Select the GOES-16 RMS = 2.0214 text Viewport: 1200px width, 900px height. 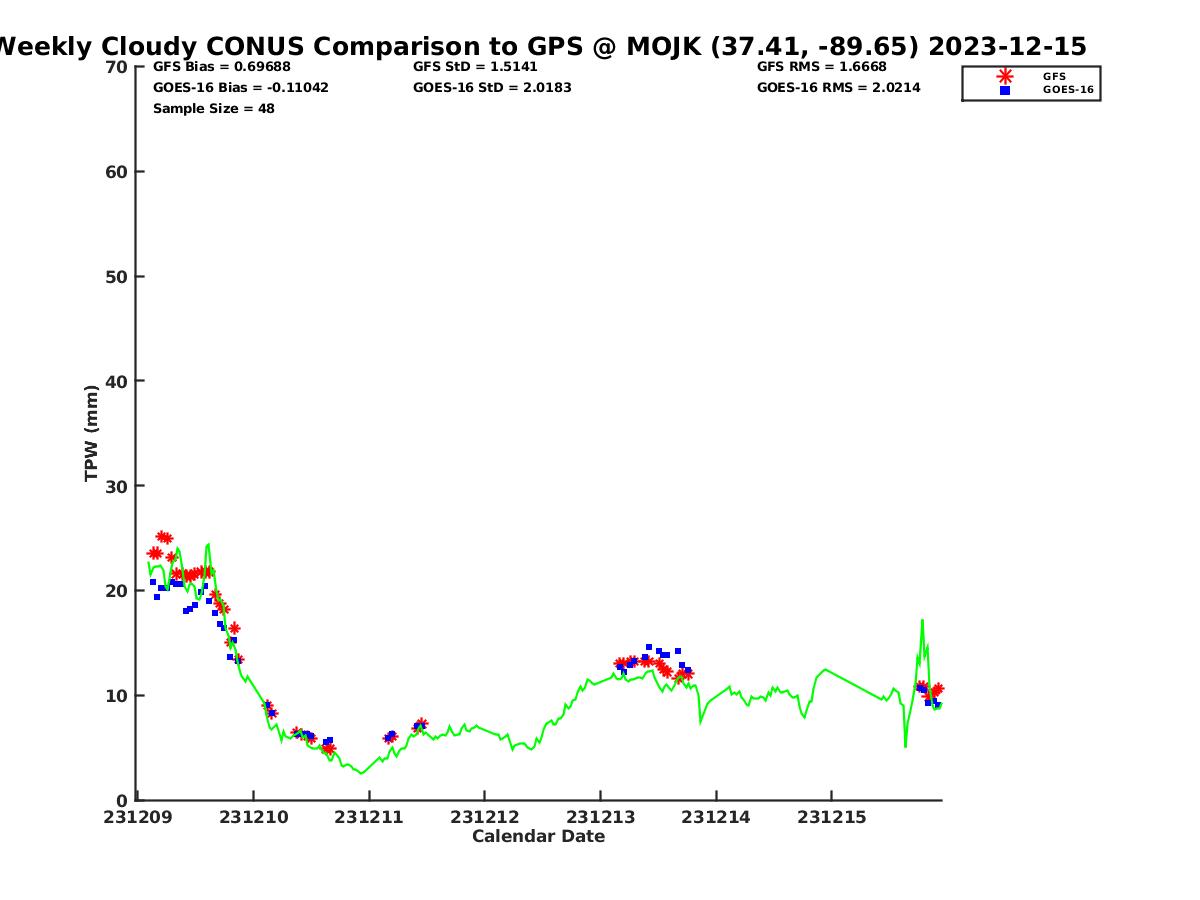pos(838,88)
